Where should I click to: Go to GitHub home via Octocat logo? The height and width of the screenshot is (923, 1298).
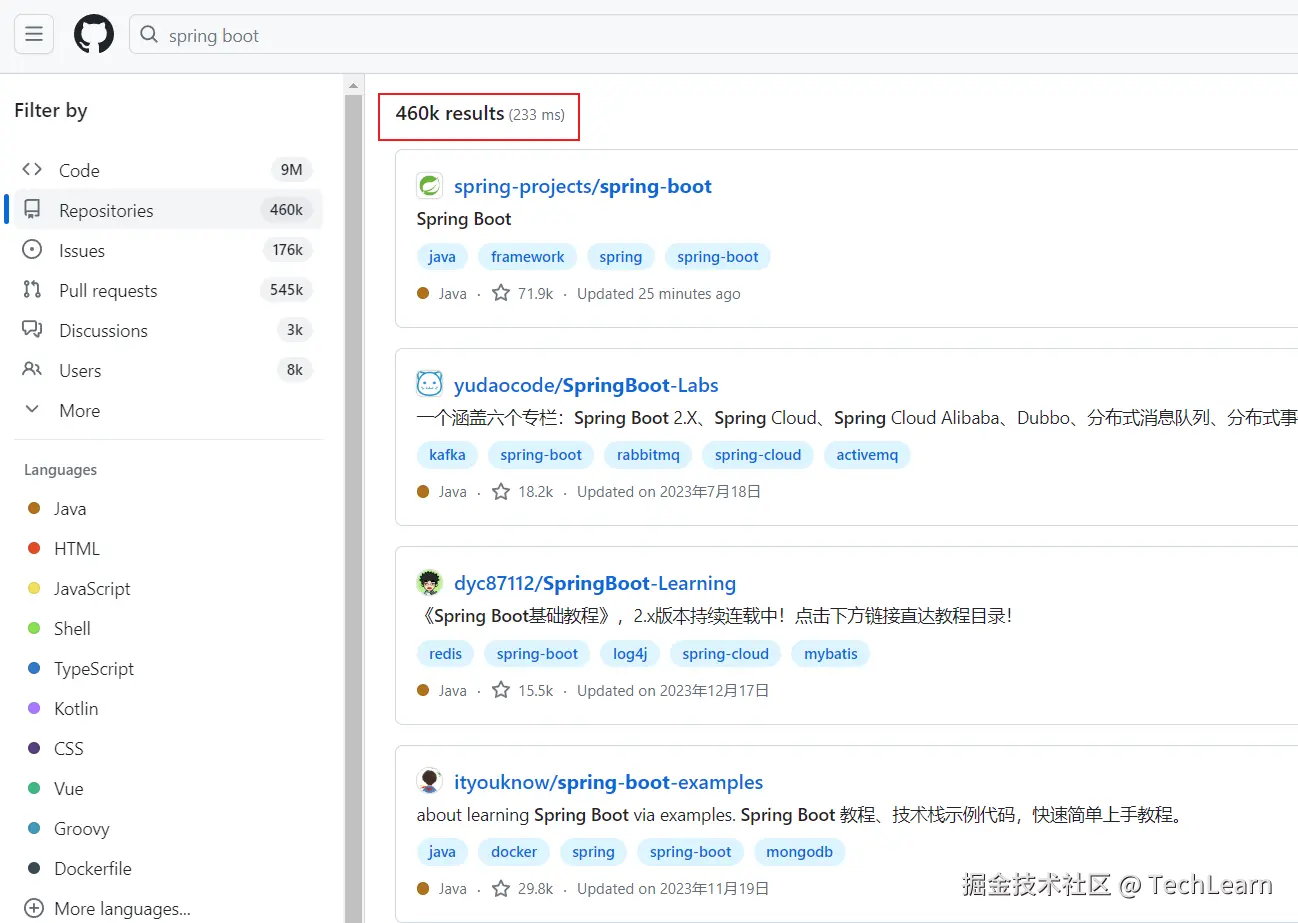click(x=94, y=35)
